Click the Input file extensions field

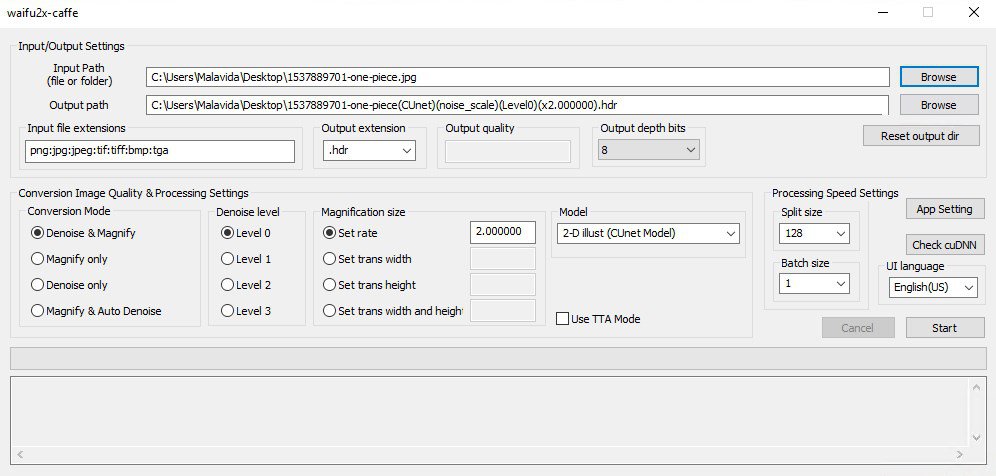160,150
